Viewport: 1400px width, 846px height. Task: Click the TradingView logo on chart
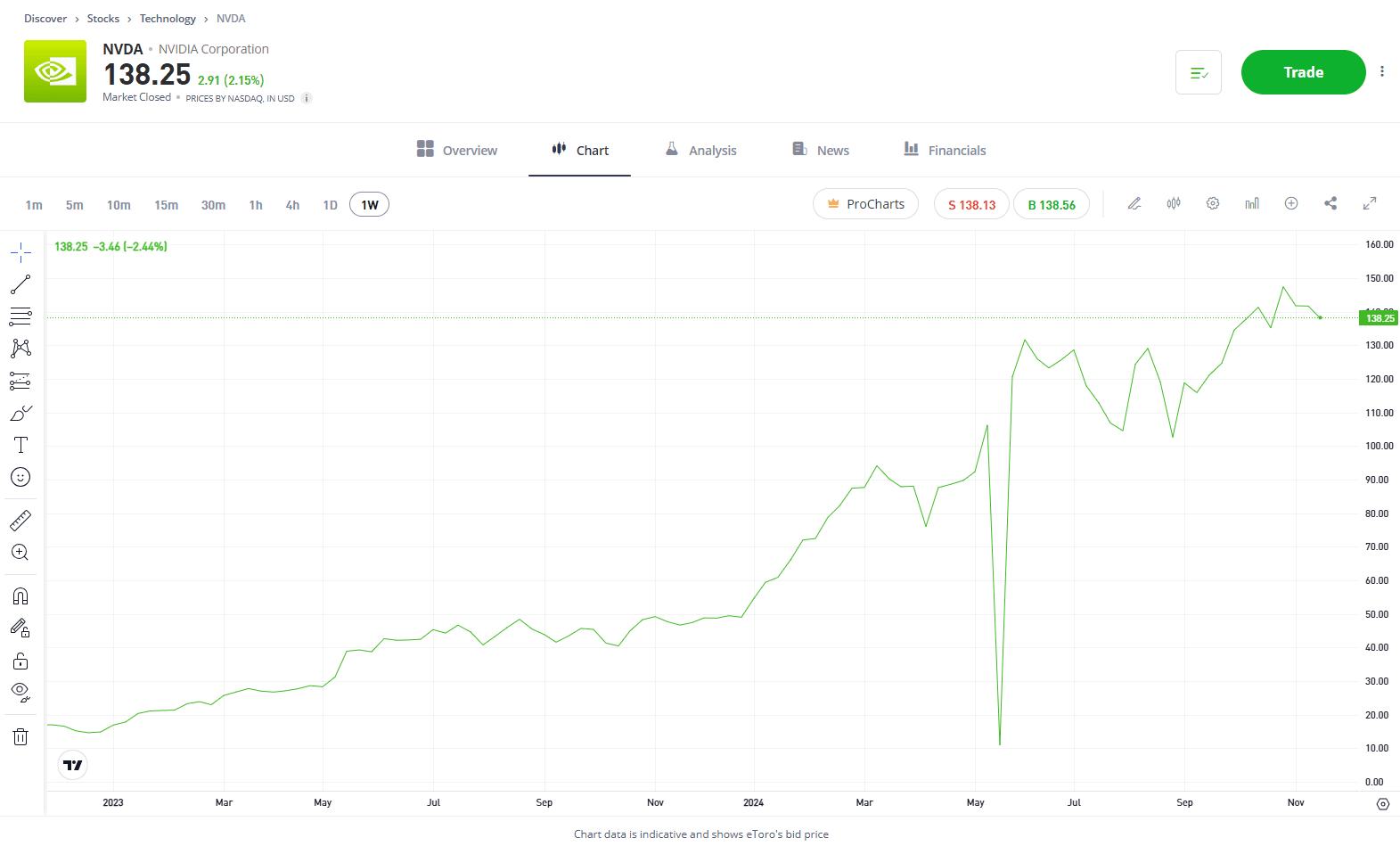pos(73,765)
